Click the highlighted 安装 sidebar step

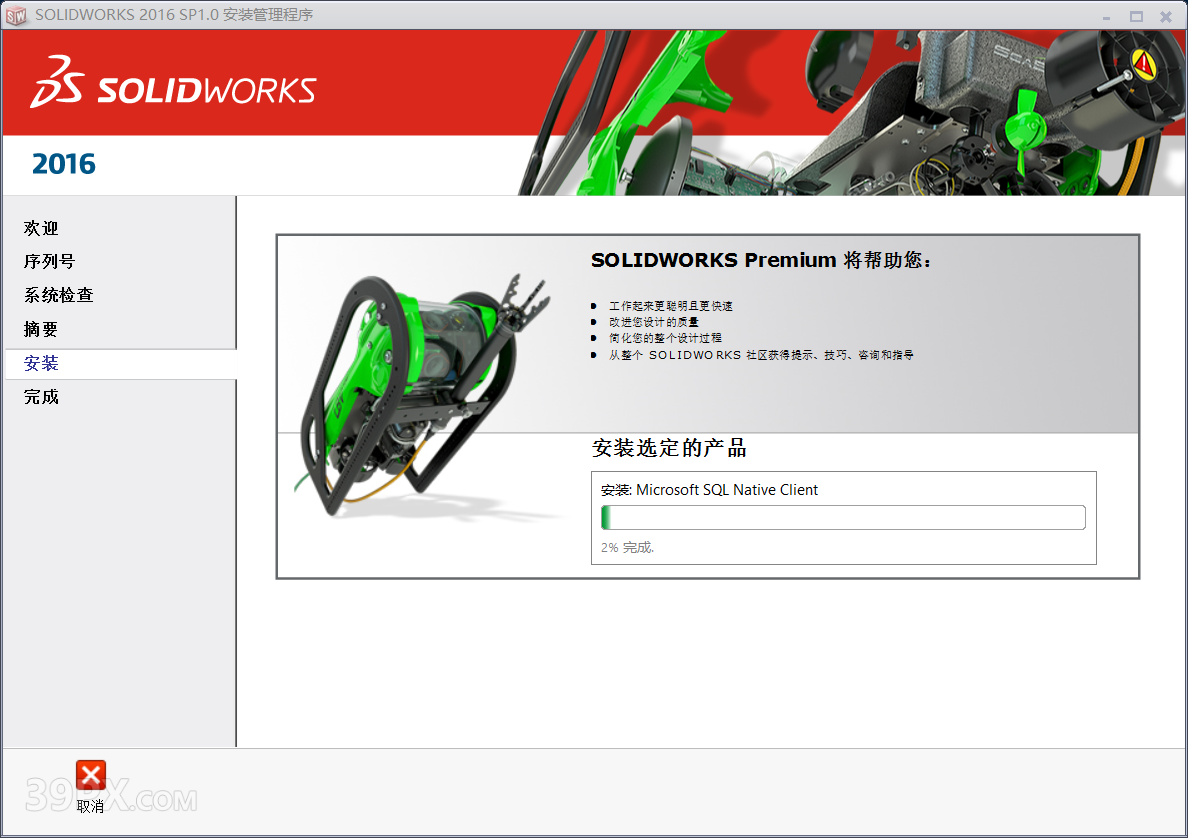pos(40,363)
